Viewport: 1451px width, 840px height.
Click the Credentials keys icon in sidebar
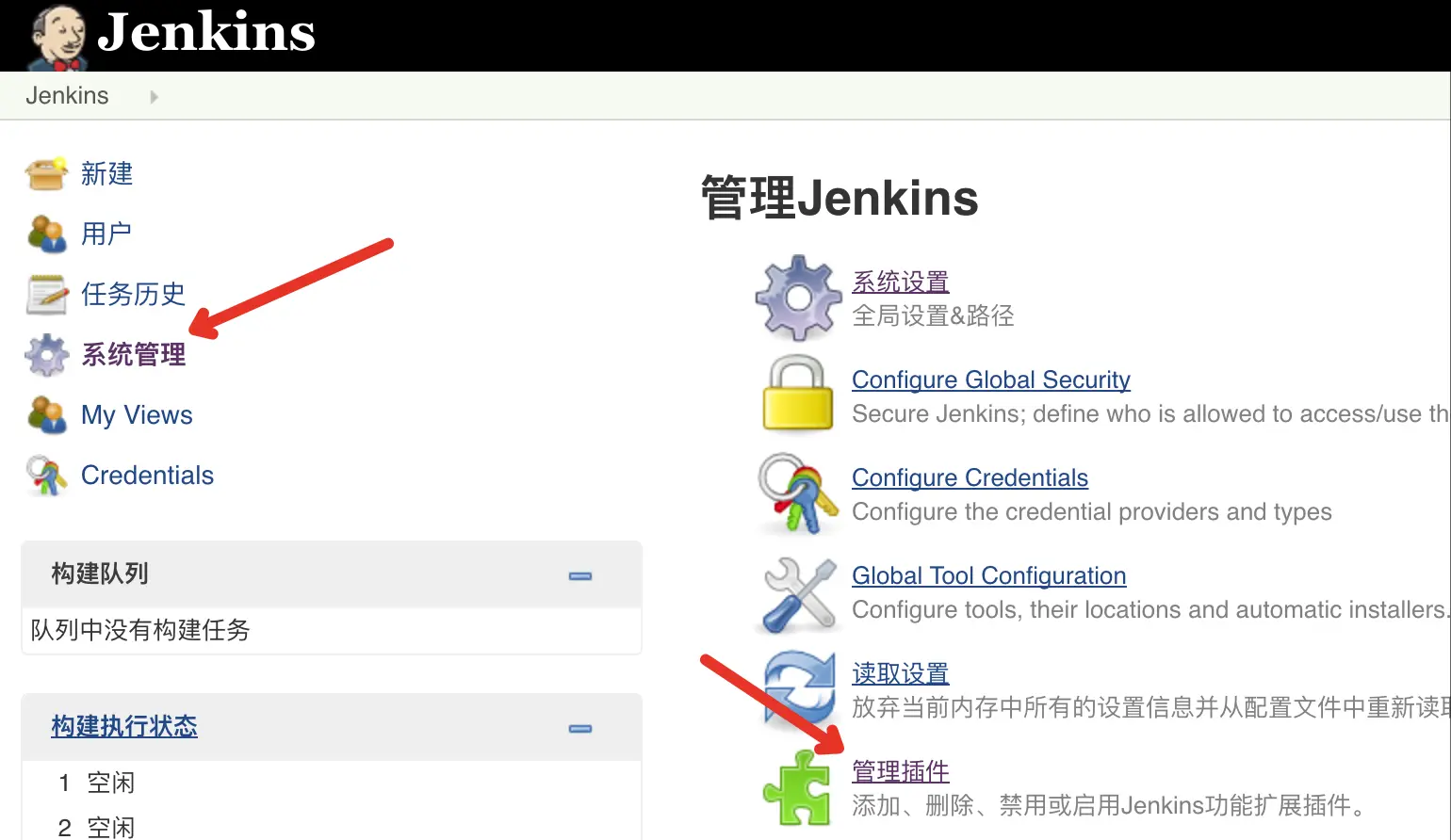(46, 476)
